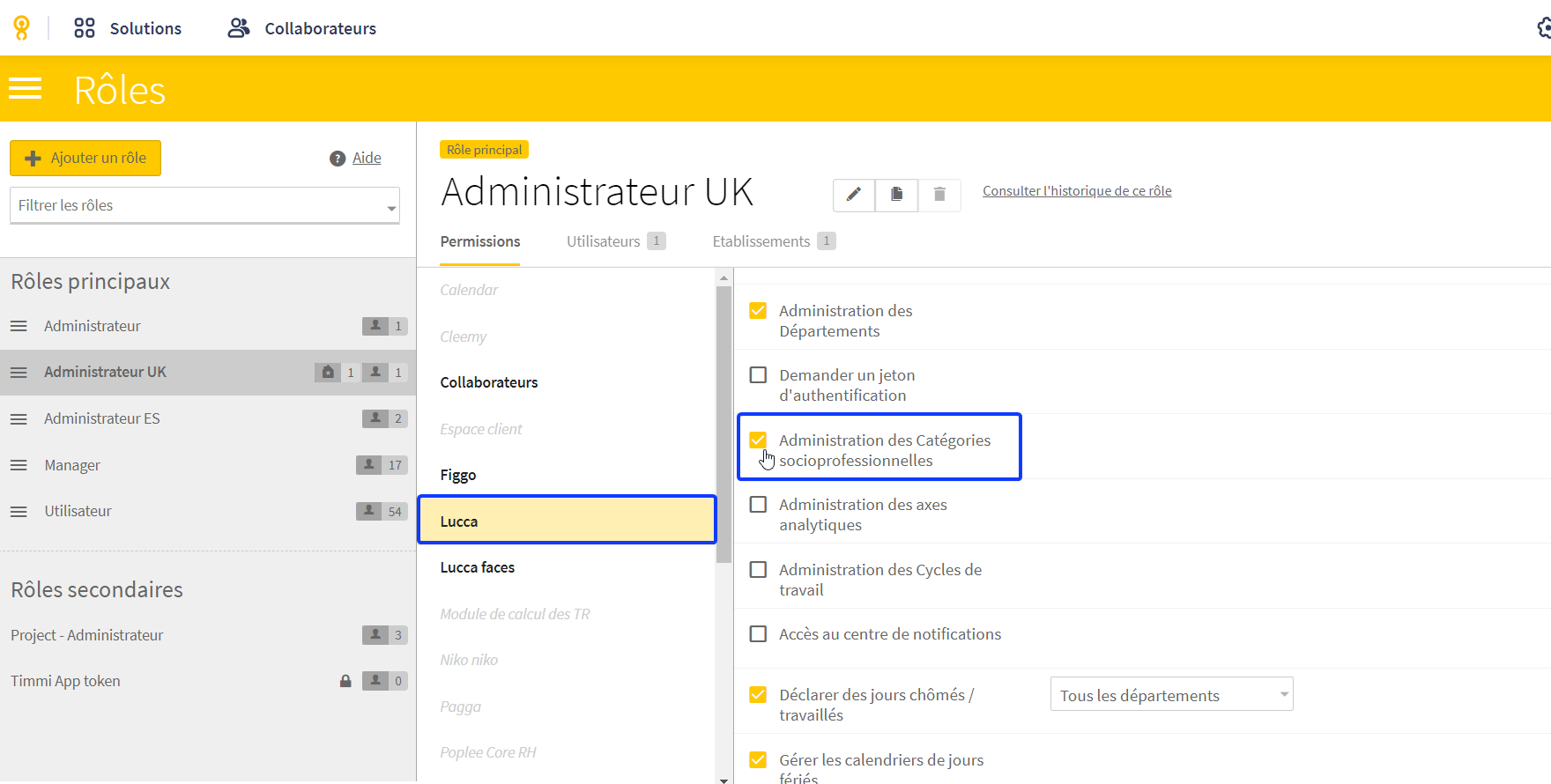Click user count badge of Manager
The image size is (1551, 784).
click(382, 465)
